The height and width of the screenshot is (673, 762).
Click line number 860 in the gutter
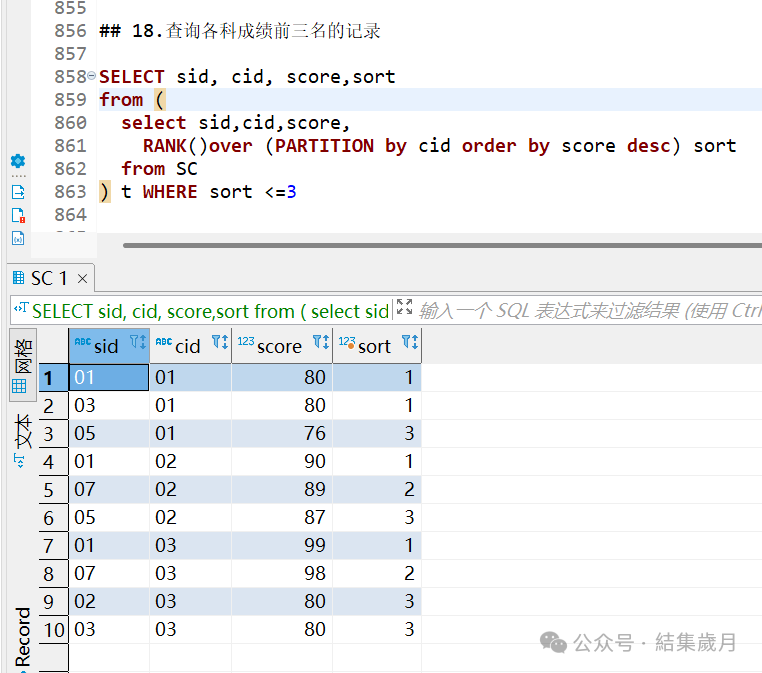[x=70, y=122]
